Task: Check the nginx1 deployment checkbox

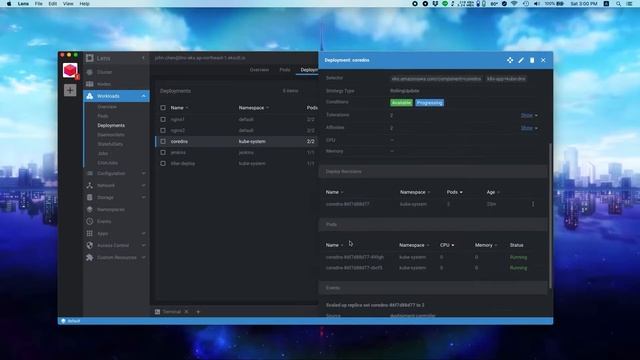Action: (x=163, y=120)
